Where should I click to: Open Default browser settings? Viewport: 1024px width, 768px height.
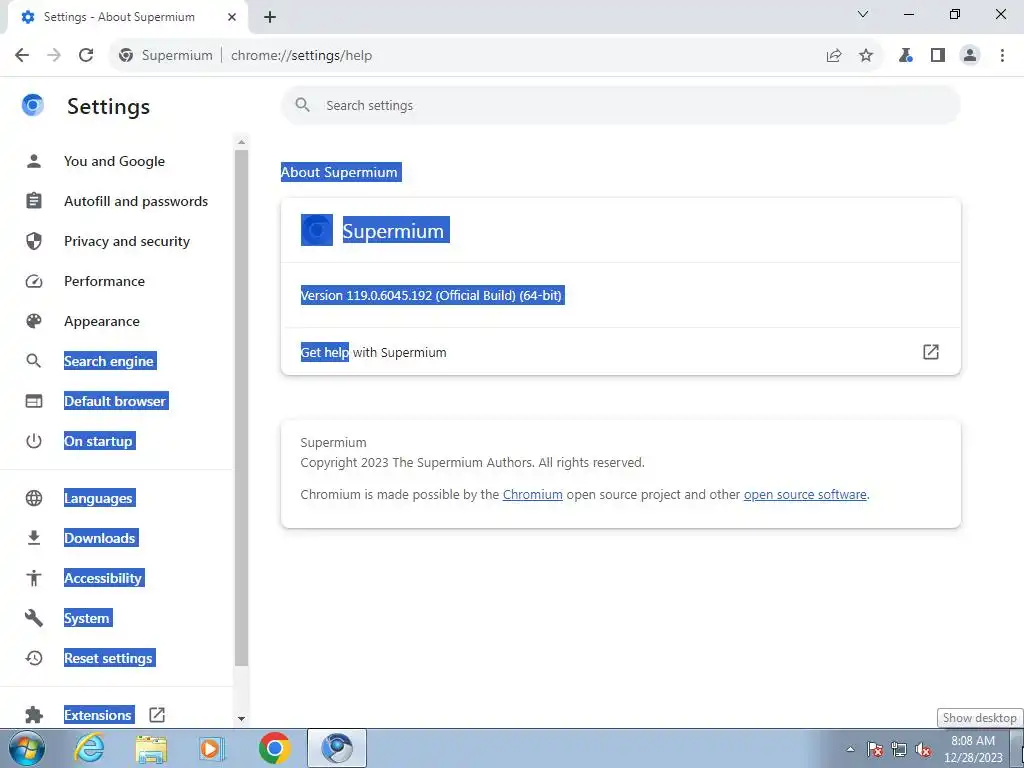click(x=116, y=401)
